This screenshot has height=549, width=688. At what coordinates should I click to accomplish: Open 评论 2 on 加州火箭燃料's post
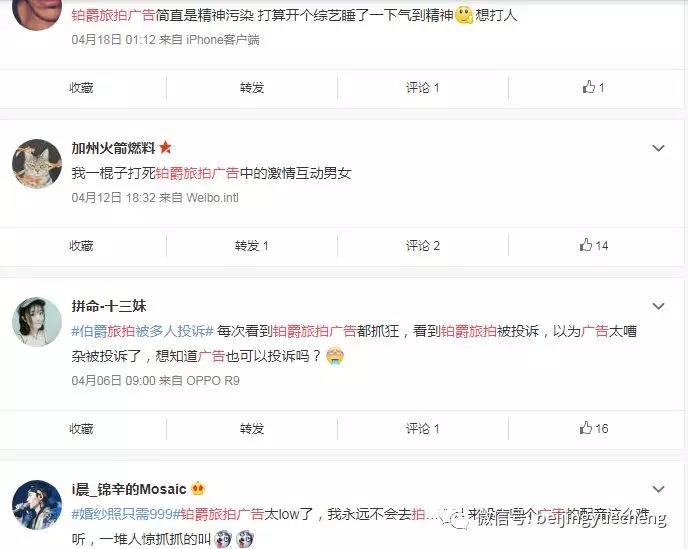pos(423,246)
